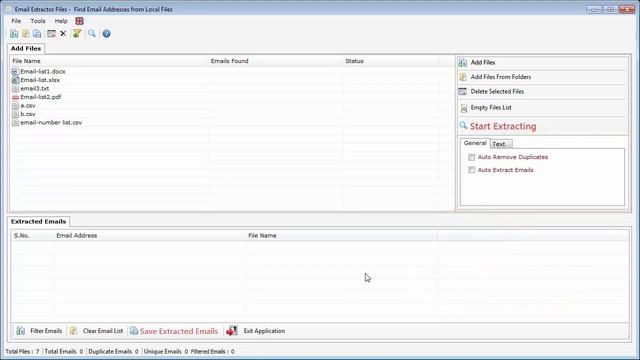This screenshot has width=640, height=360.
Task: Click the Email-list2.pdf file icon
Action: (15, 97)
